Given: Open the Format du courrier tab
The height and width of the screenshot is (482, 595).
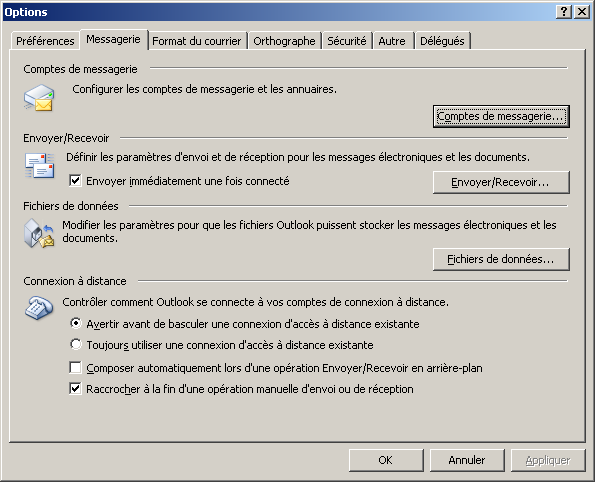Looking at the screenshot, I should (197, 41).
